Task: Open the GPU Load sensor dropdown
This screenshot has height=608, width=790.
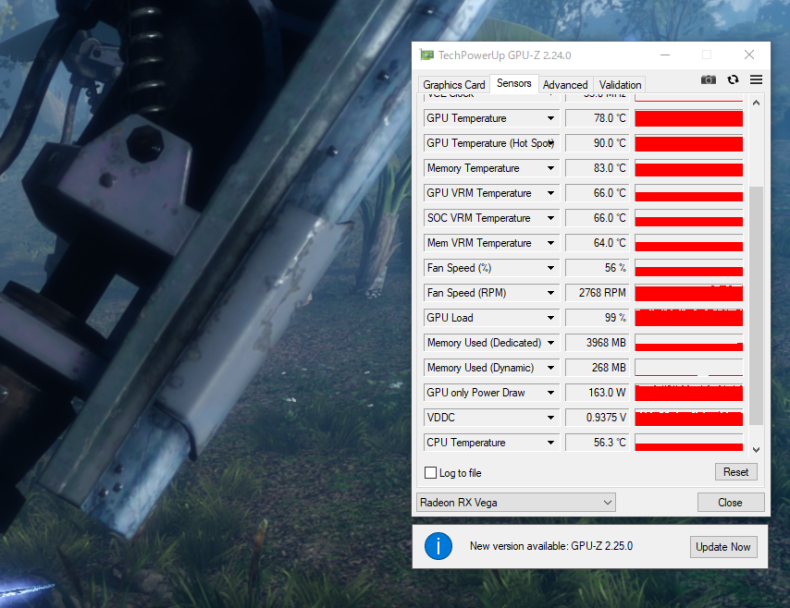Action: 551,318
